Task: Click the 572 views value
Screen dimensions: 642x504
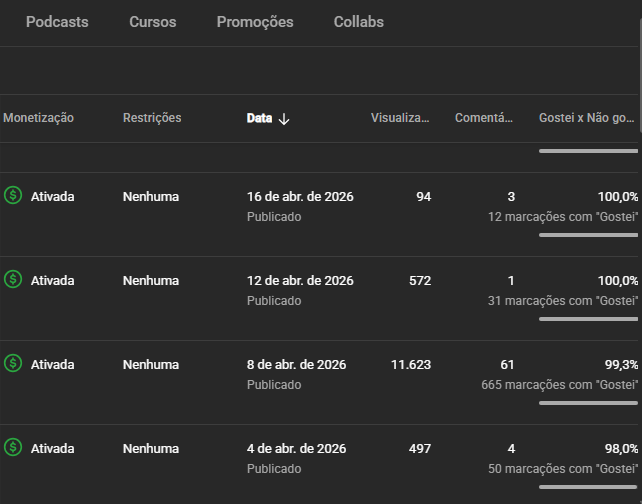Action: (420, 280)
